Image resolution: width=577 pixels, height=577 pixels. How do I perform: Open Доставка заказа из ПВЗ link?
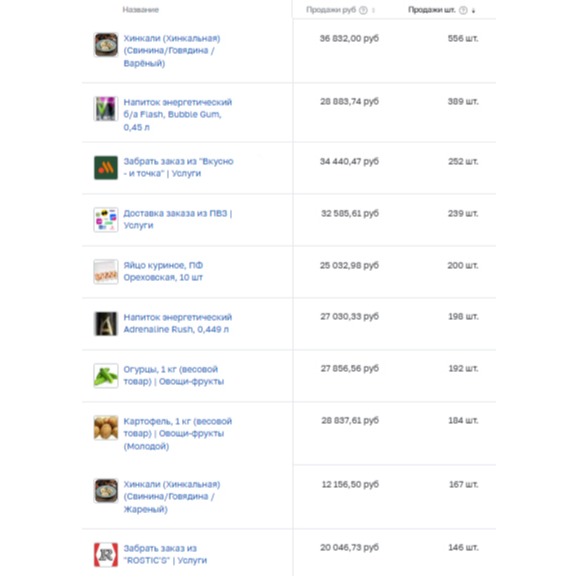point(178,219)
